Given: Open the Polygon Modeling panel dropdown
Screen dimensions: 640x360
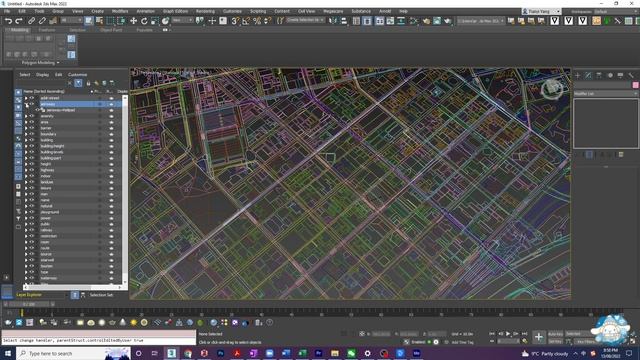Looking at the screenshot, I should pos(40,63).
